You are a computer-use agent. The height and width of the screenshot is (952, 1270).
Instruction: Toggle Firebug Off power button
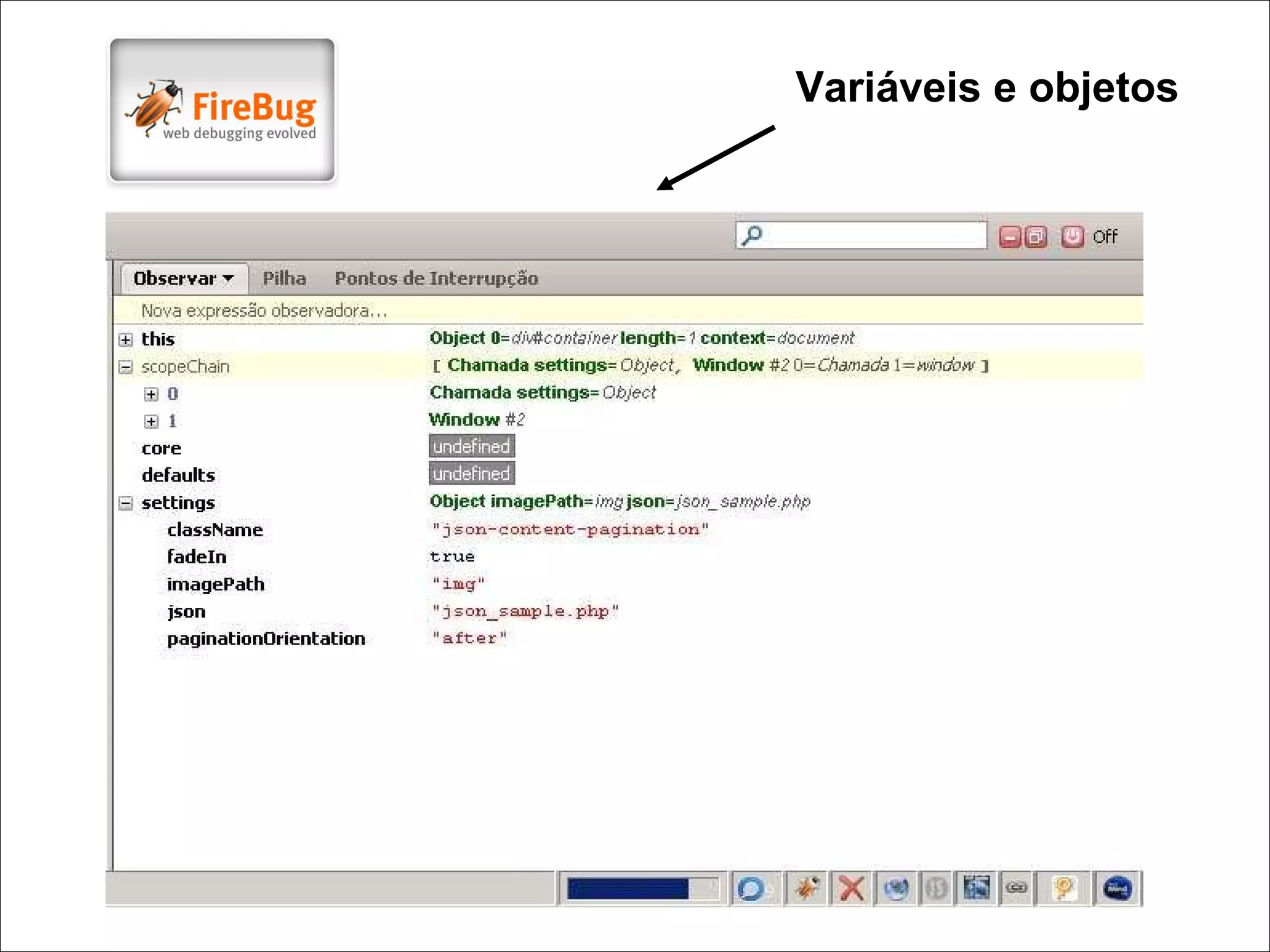point(1073,237)
